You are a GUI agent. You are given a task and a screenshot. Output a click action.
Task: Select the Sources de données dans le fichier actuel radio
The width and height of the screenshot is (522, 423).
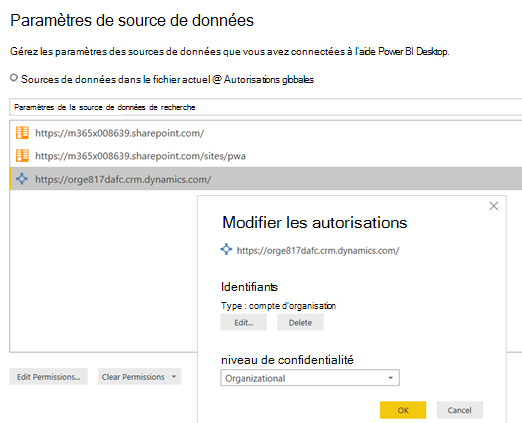pos(14,78)
